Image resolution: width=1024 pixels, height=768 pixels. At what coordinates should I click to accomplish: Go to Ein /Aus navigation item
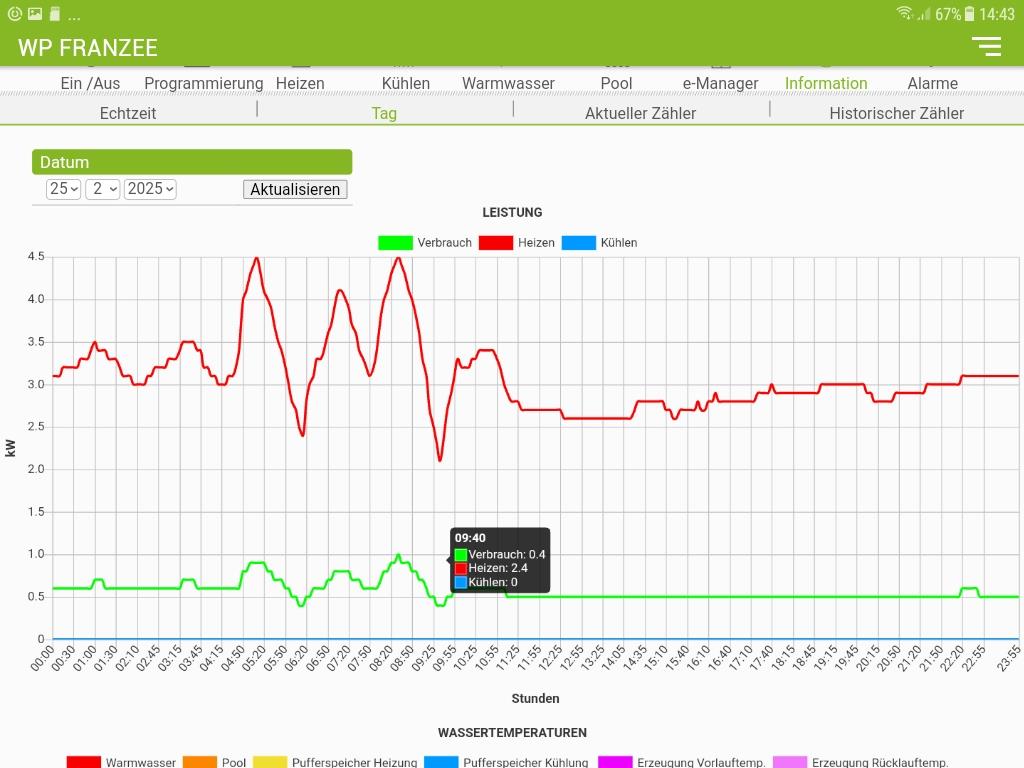click(90, 83)
